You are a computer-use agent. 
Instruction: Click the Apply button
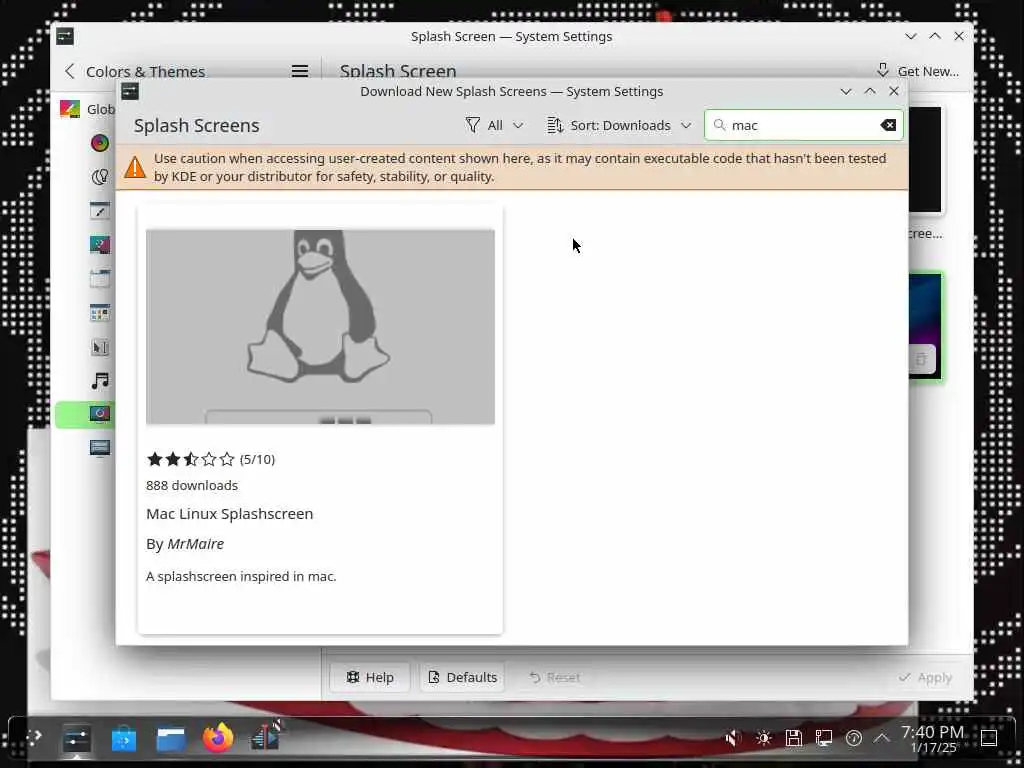pyautogui.click(x=925, y=677)
